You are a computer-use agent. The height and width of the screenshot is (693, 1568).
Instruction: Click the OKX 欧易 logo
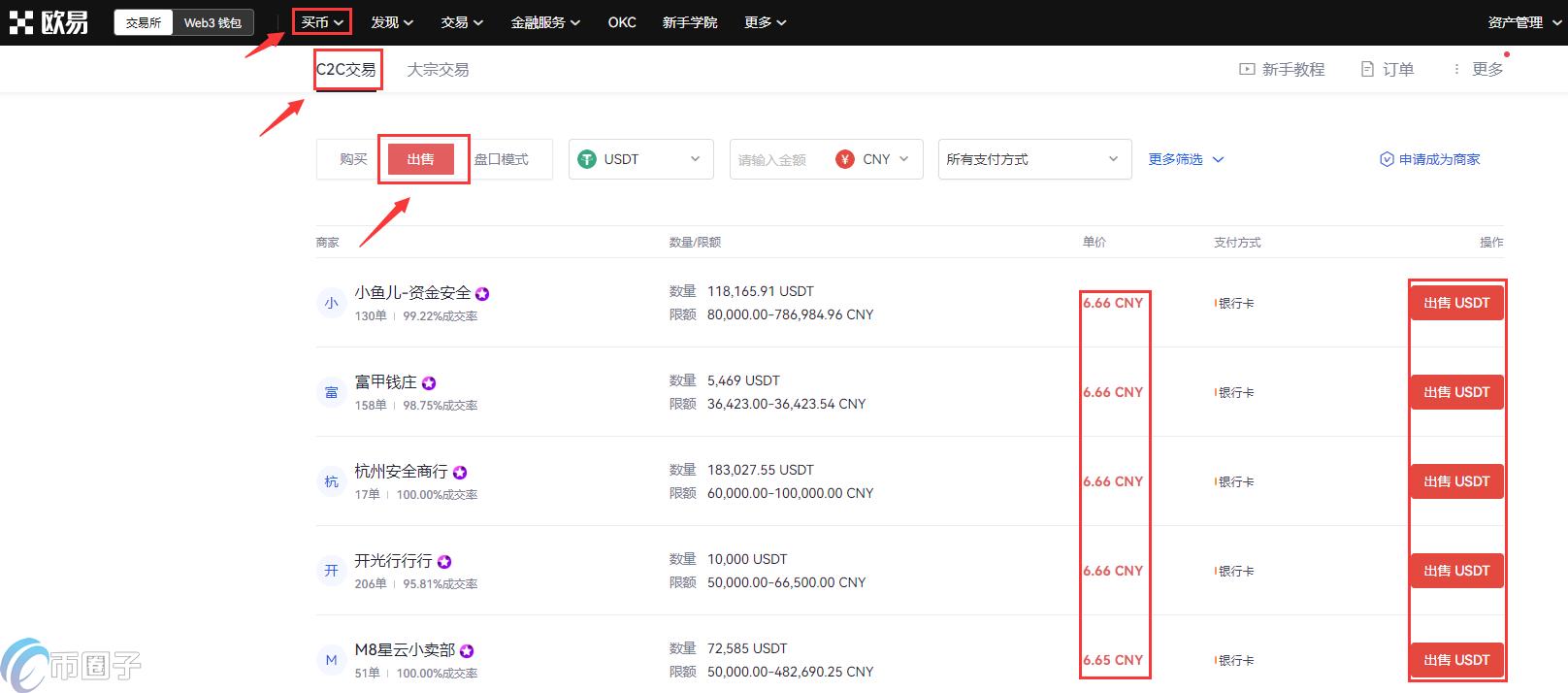pyautogui.click(x=49, y=22)
